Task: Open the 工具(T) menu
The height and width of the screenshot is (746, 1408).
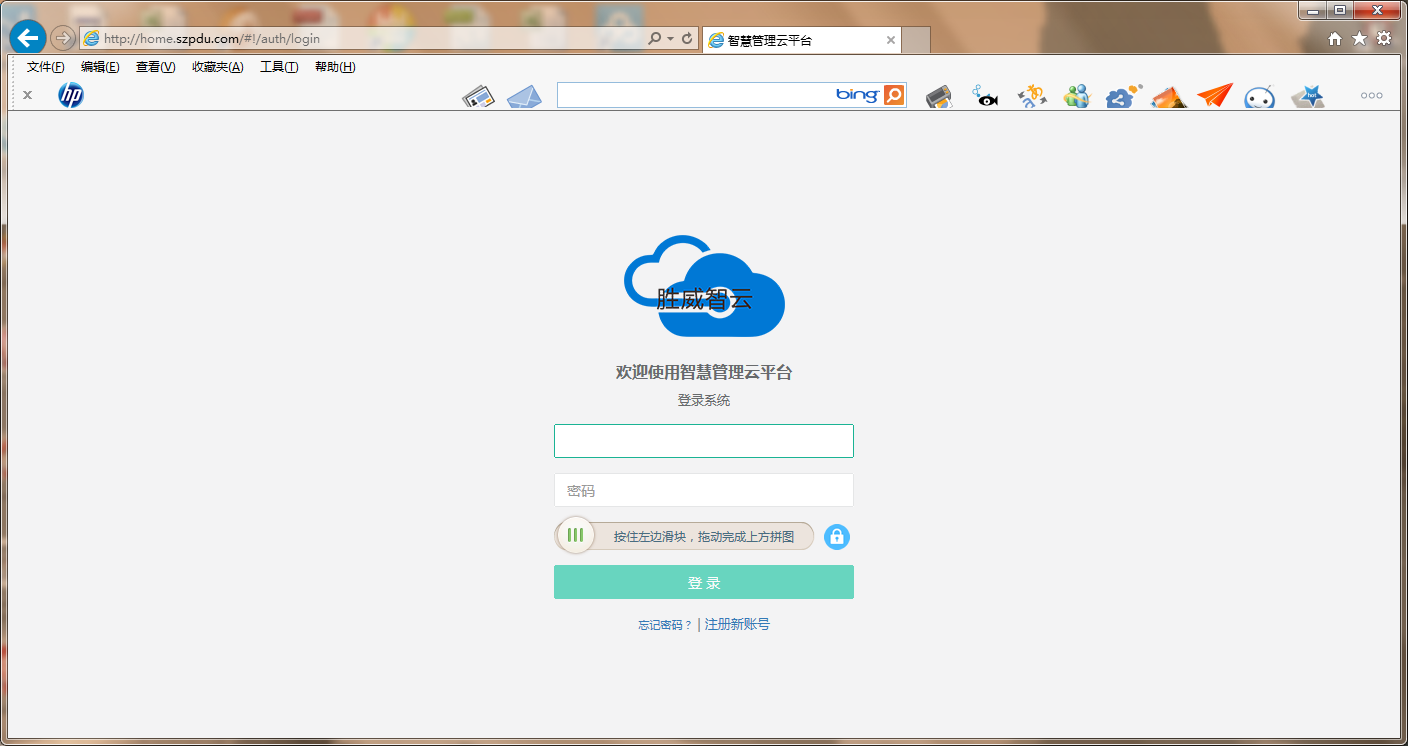Action: pyautogui.click(x=279, y=67)
